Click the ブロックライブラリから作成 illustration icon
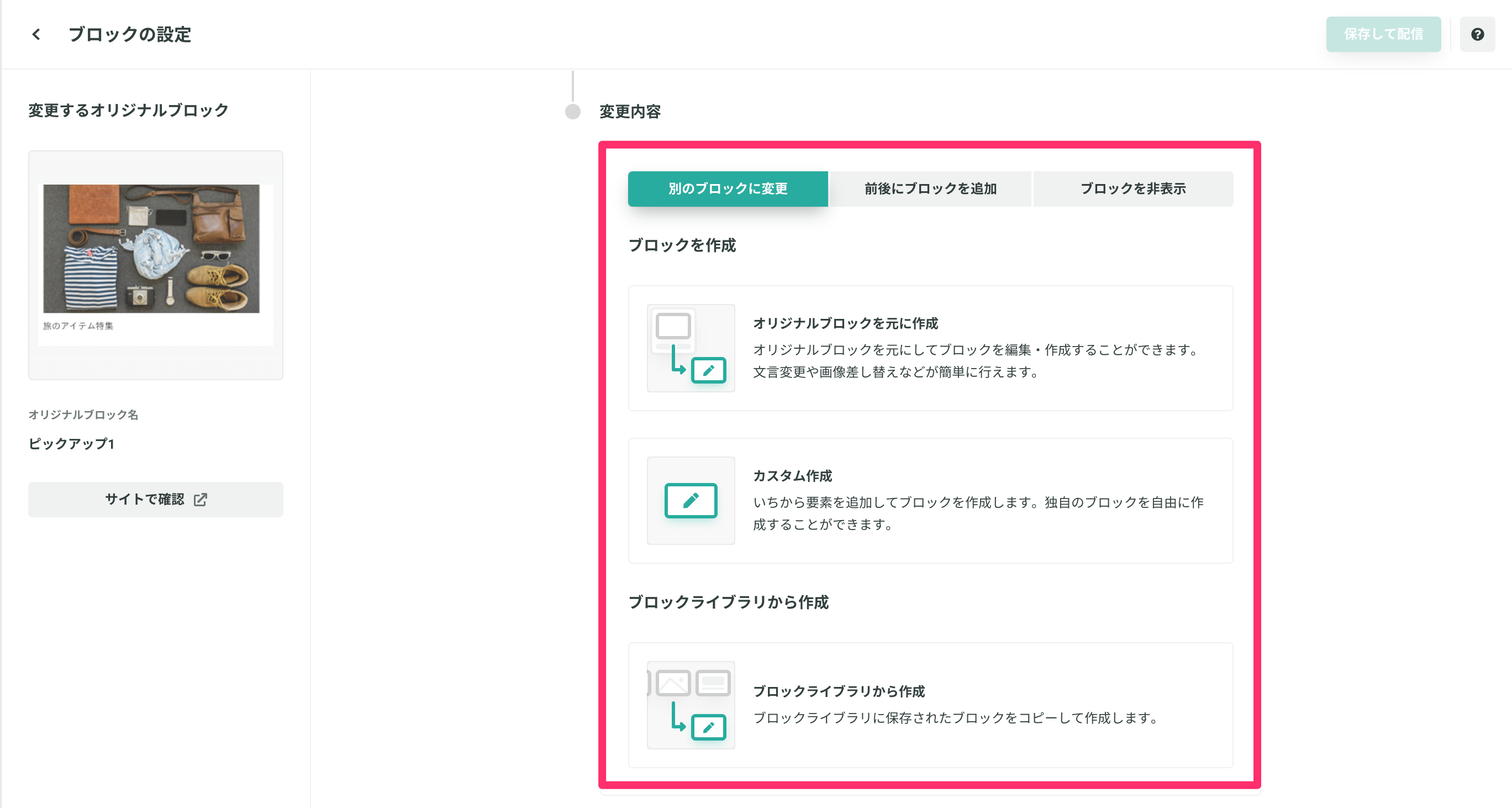The image size is (1512, 808). coord(691,705)
